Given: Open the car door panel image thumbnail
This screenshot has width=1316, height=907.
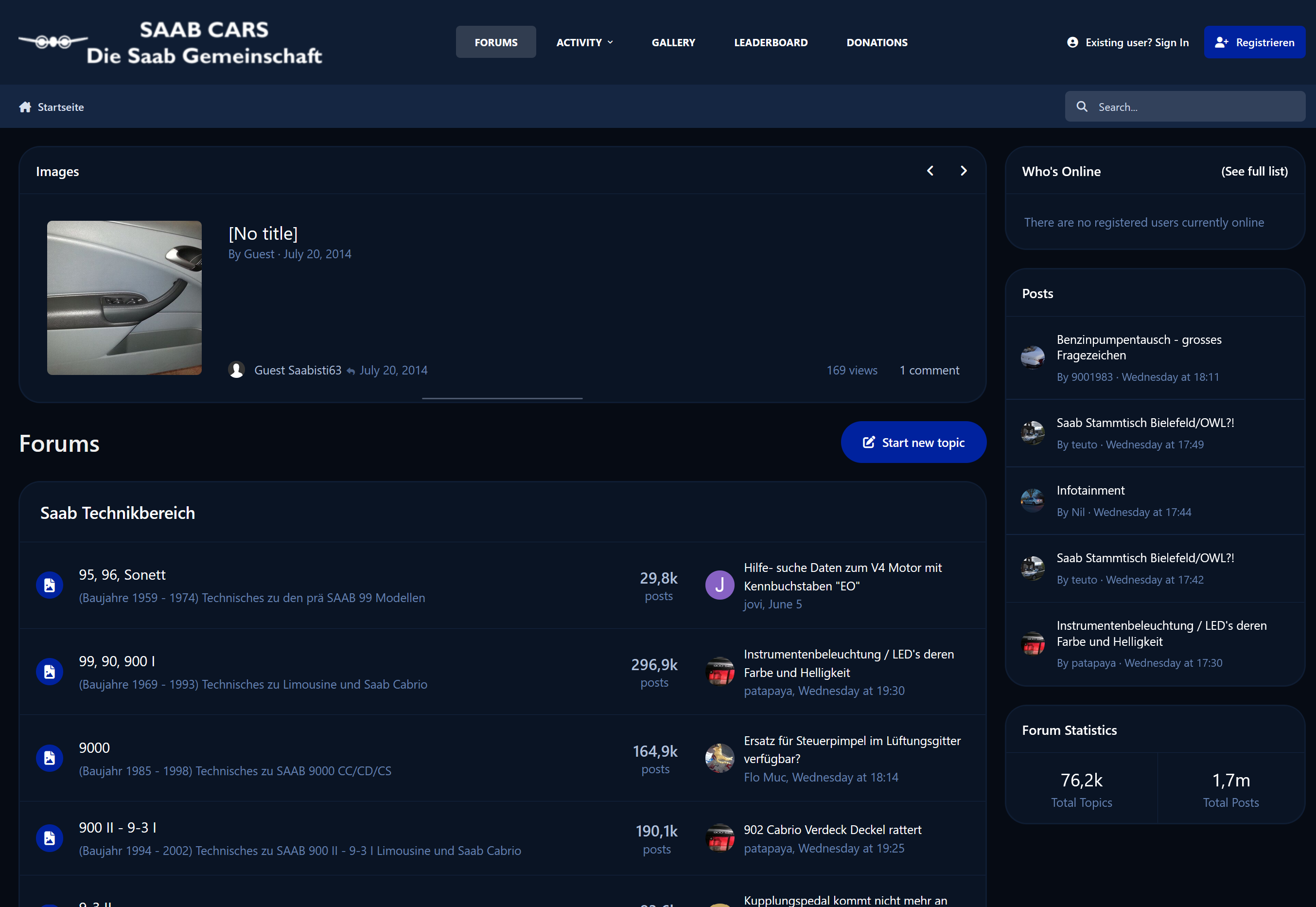Looking at the screenshot, I should coord(124,298).
